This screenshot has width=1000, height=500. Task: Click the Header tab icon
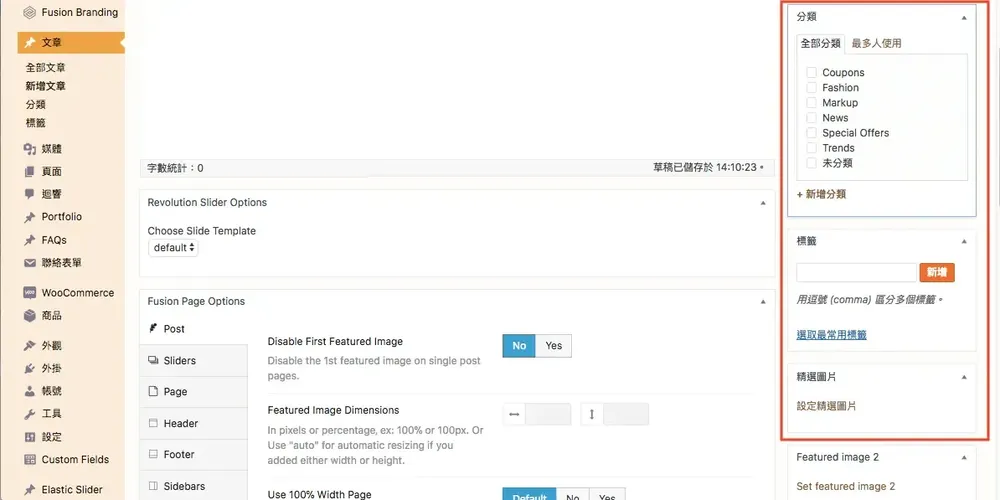[x=153, y=423]
